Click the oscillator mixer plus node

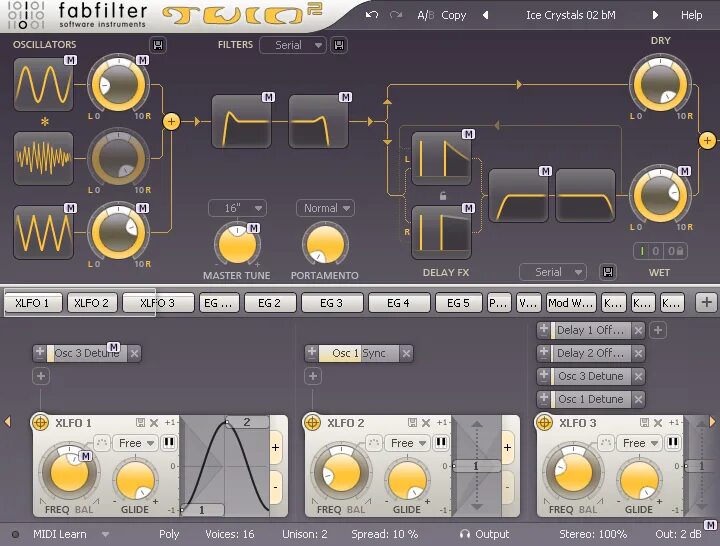[x=171, y=122]
